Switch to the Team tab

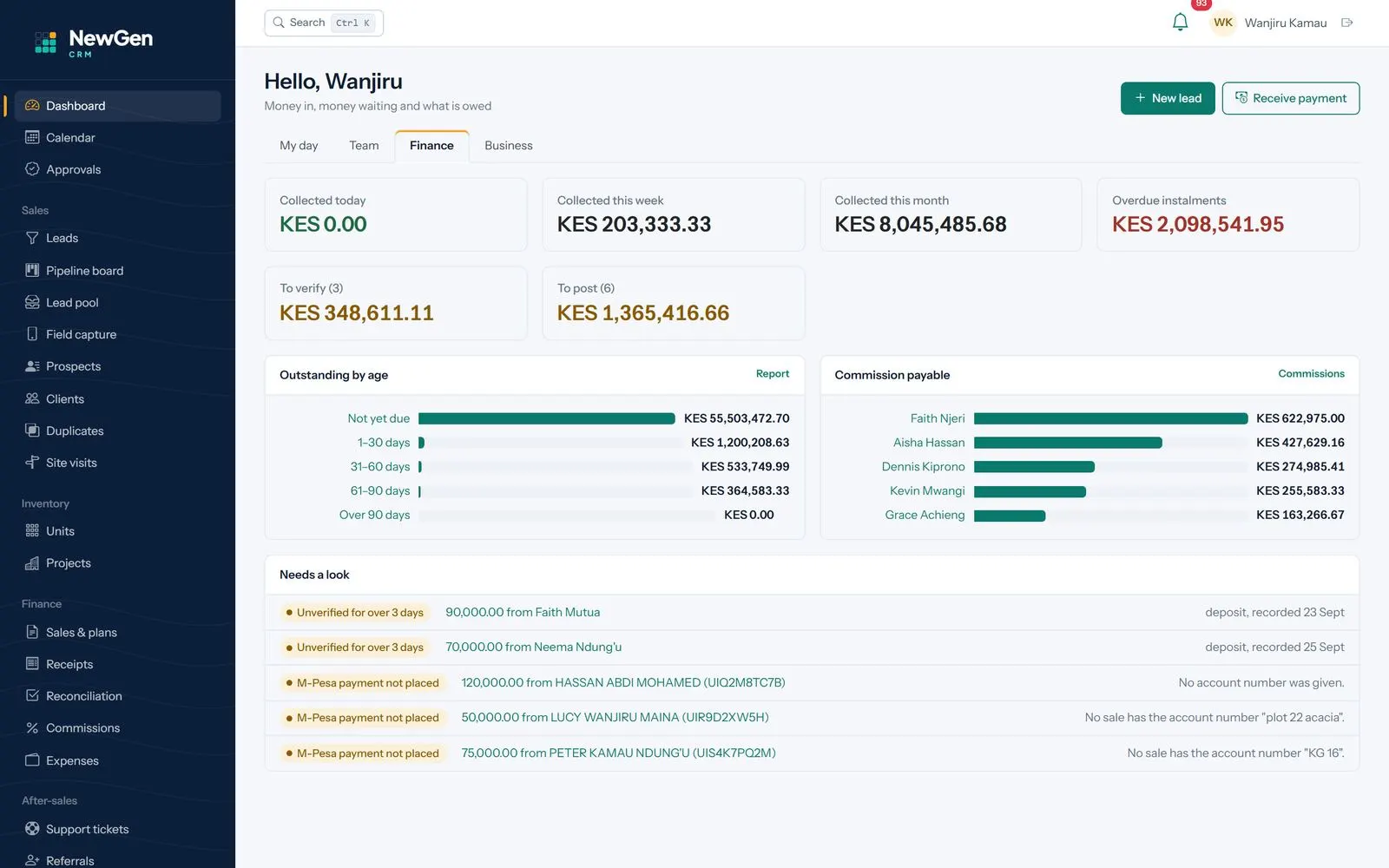pyautogui.click(x=364, y=146)
